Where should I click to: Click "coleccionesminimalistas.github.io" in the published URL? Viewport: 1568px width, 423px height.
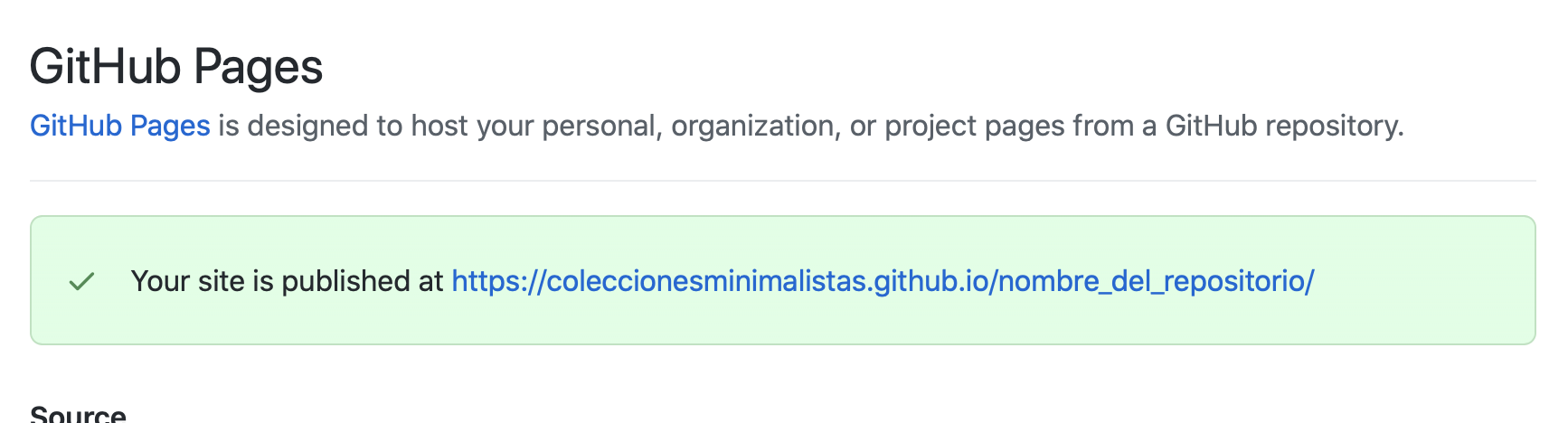(767, 281)
